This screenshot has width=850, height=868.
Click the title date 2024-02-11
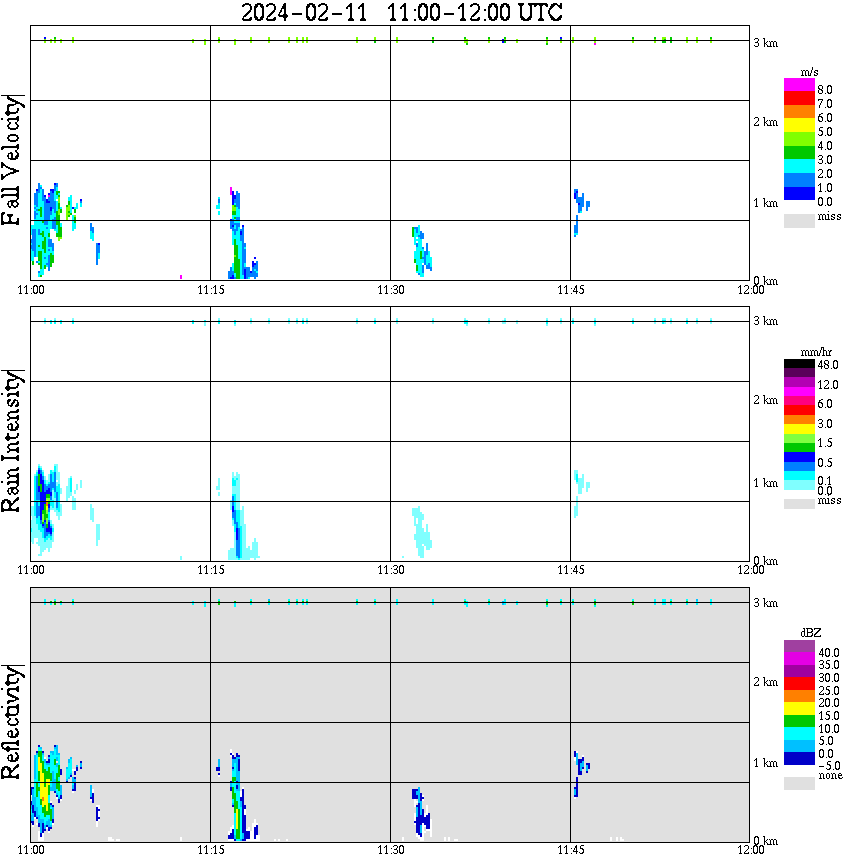tap(304, 13)
